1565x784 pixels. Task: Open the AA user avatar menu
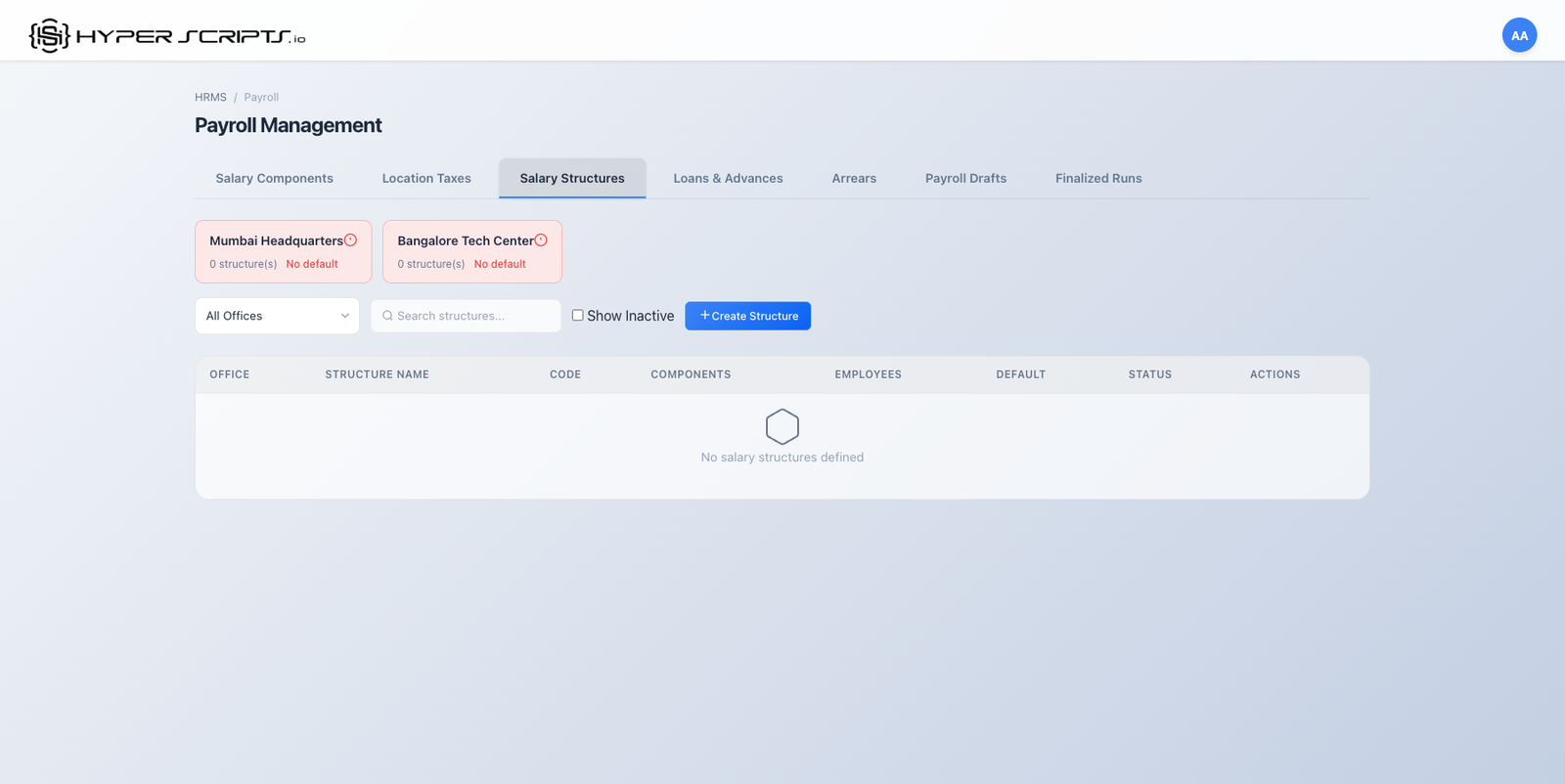(x=1519, y=35)
